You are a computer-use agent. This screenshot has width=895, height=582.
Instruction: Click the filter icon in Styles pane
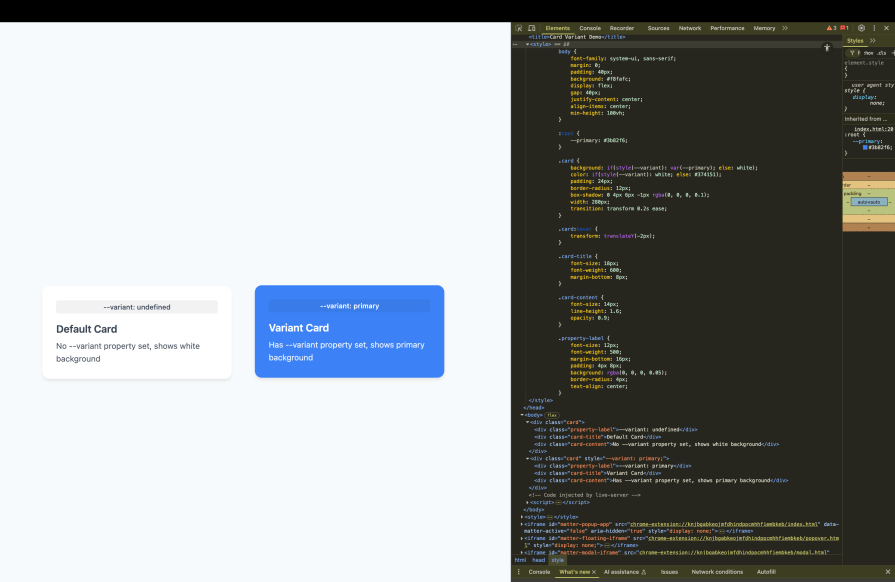pyautogui.click(x=850, y=53)
